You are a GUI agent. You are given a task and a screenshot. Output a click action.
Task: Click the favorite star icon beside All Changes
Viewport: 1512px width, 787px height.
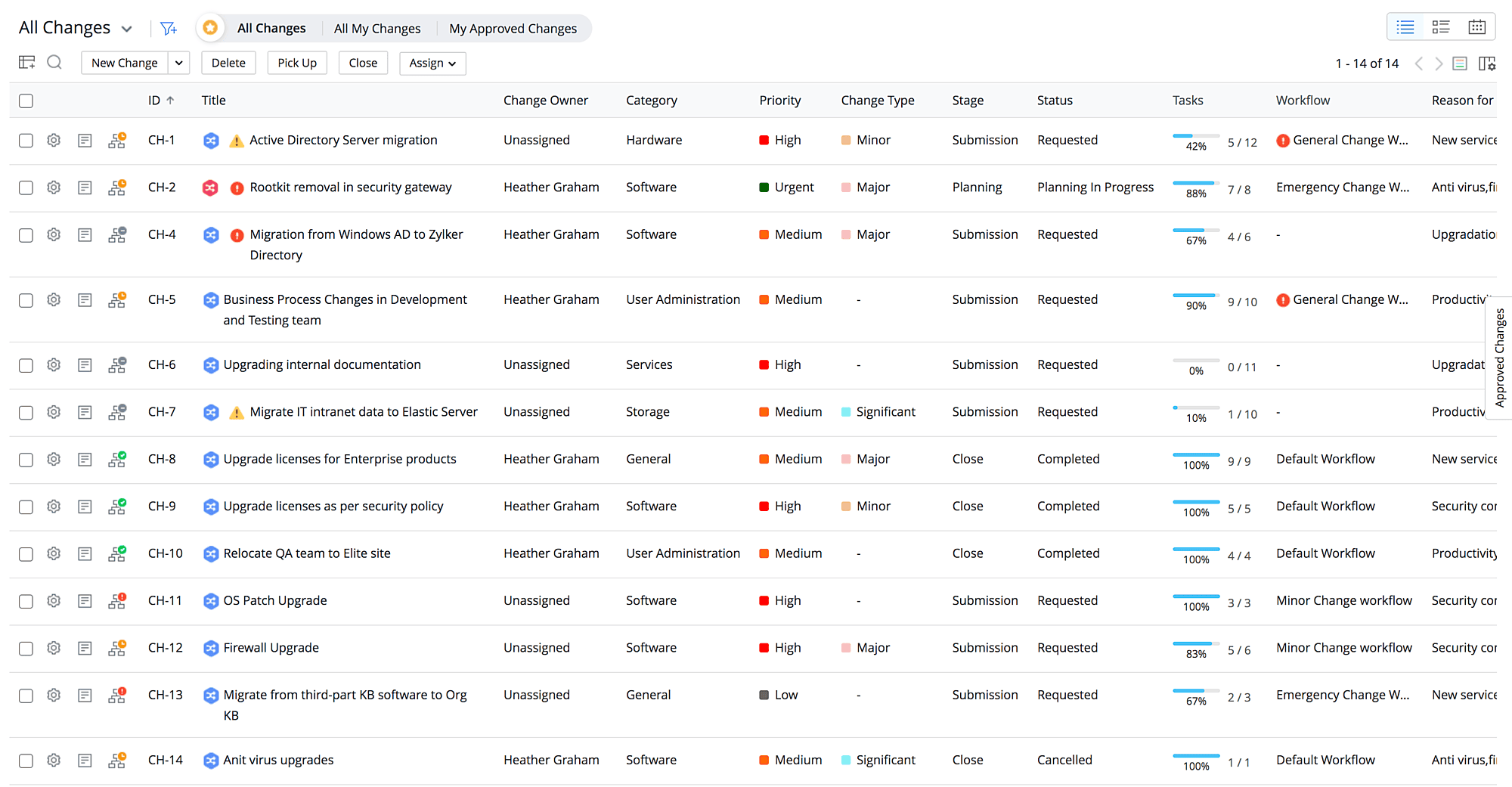(210, 28)
